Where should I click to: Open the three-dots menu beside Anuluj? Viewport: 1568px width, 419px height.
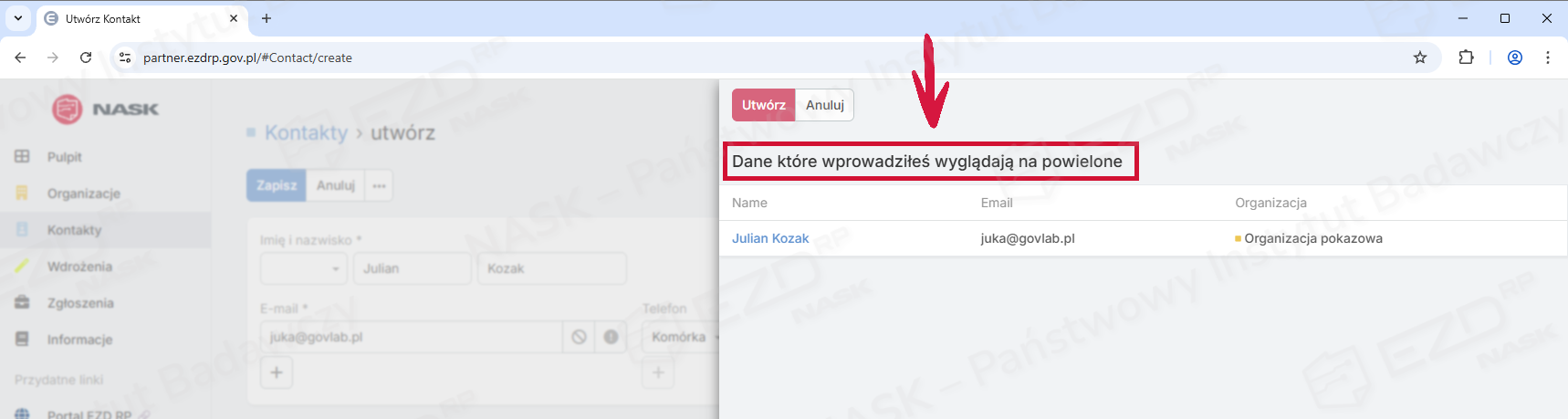pos(379,185)
